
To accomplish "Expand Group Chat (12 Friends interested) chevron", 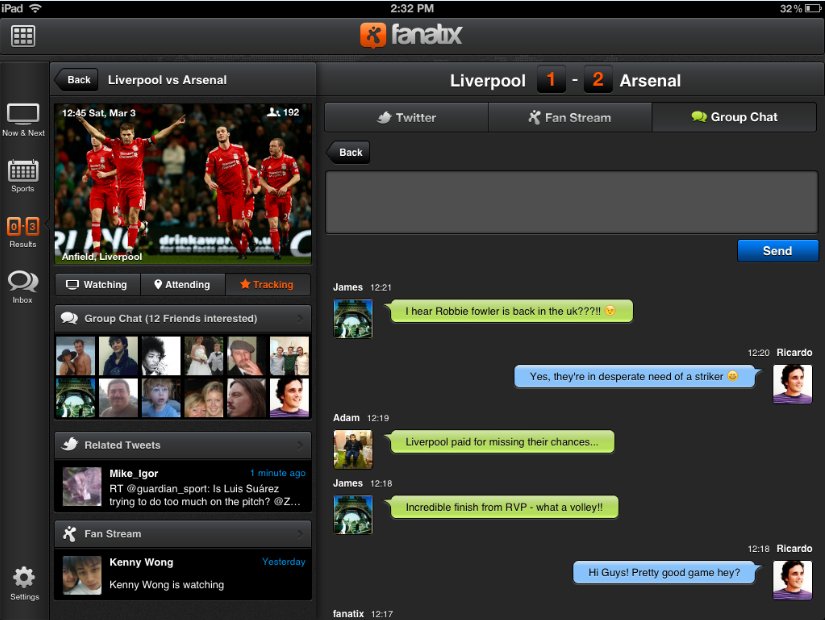I will [300, 318].
